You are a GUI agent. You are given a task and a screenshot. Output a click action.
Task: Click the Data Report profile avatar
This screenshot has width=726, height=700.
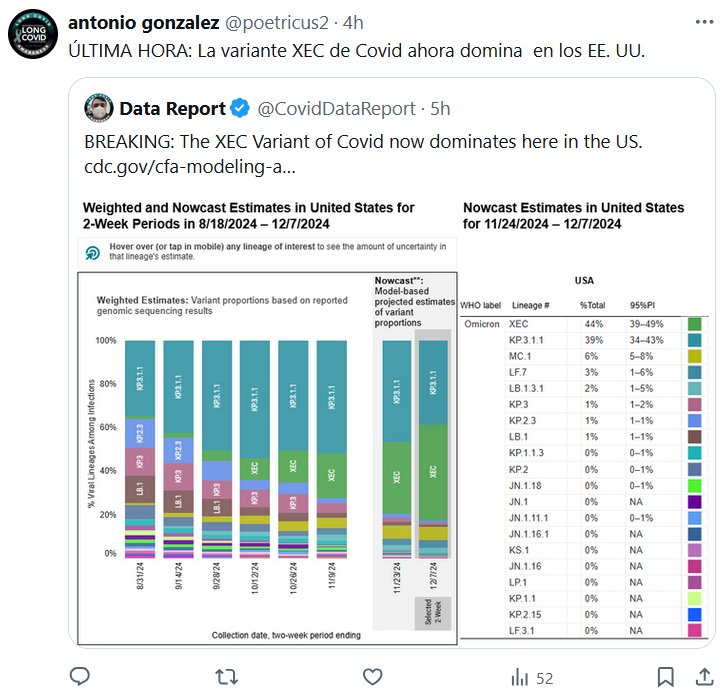[97, 107]
